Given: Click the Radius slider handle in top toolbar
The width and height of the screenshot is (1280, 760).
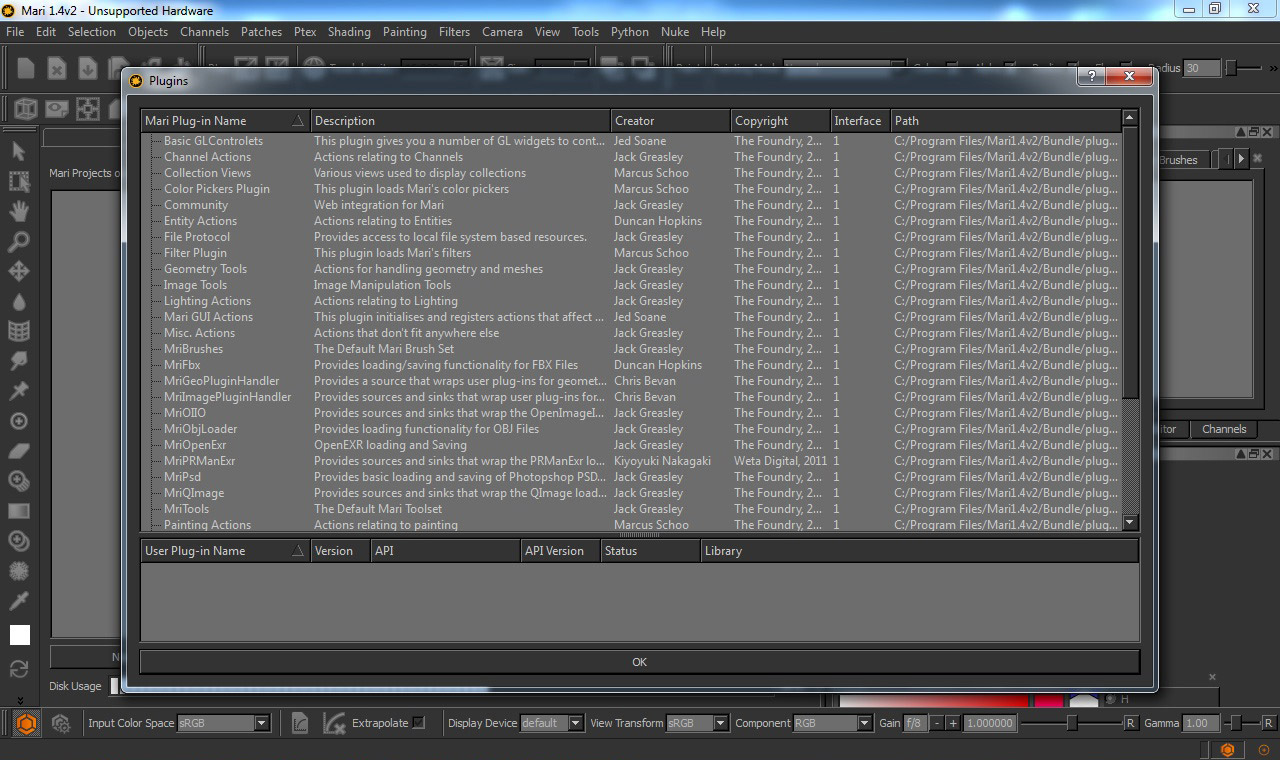Looking at the screenshot, I should click(1231, 68).
